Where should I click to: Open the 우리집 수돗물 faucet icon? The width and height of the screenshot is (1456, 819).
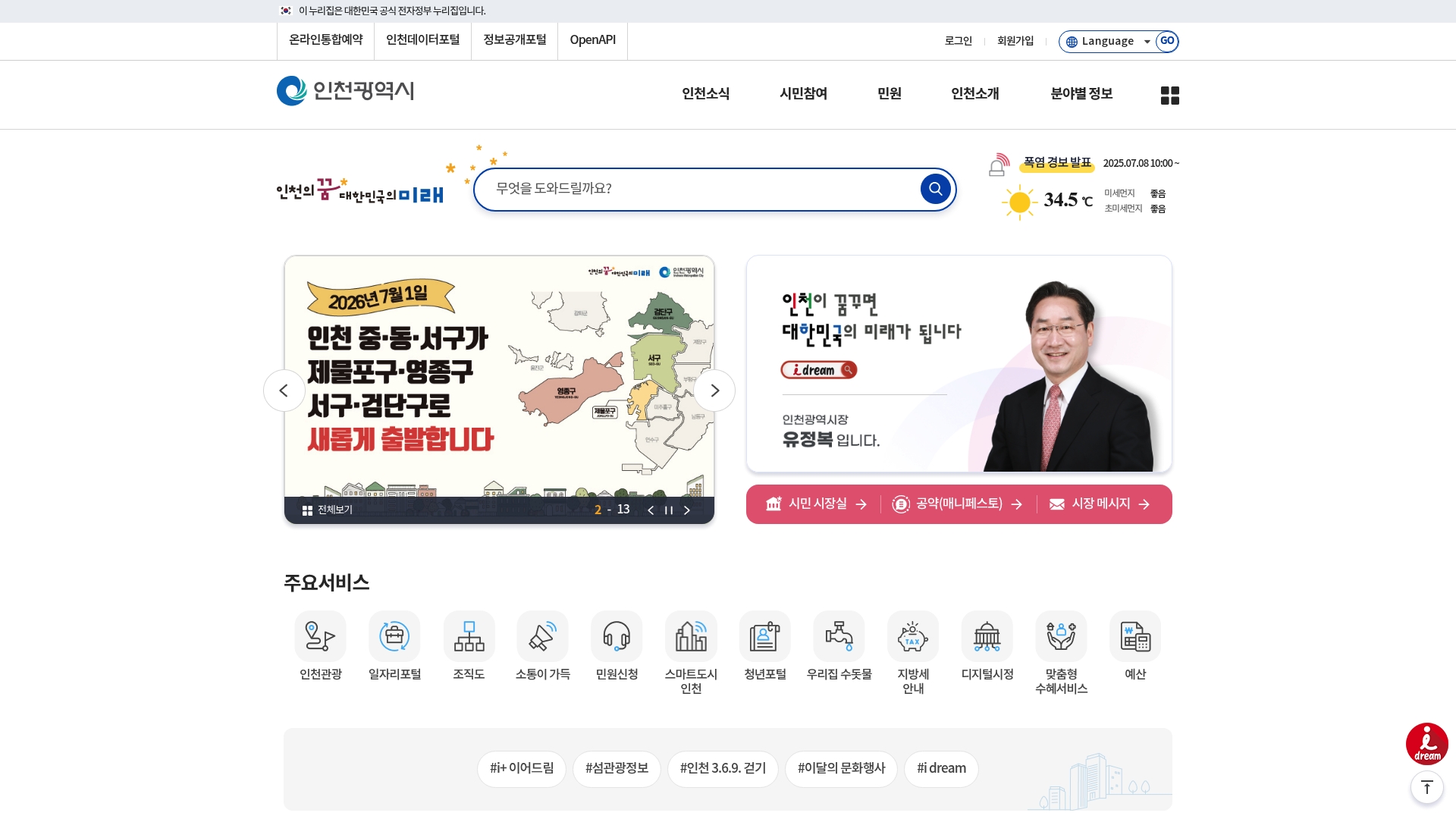[839, 636]
